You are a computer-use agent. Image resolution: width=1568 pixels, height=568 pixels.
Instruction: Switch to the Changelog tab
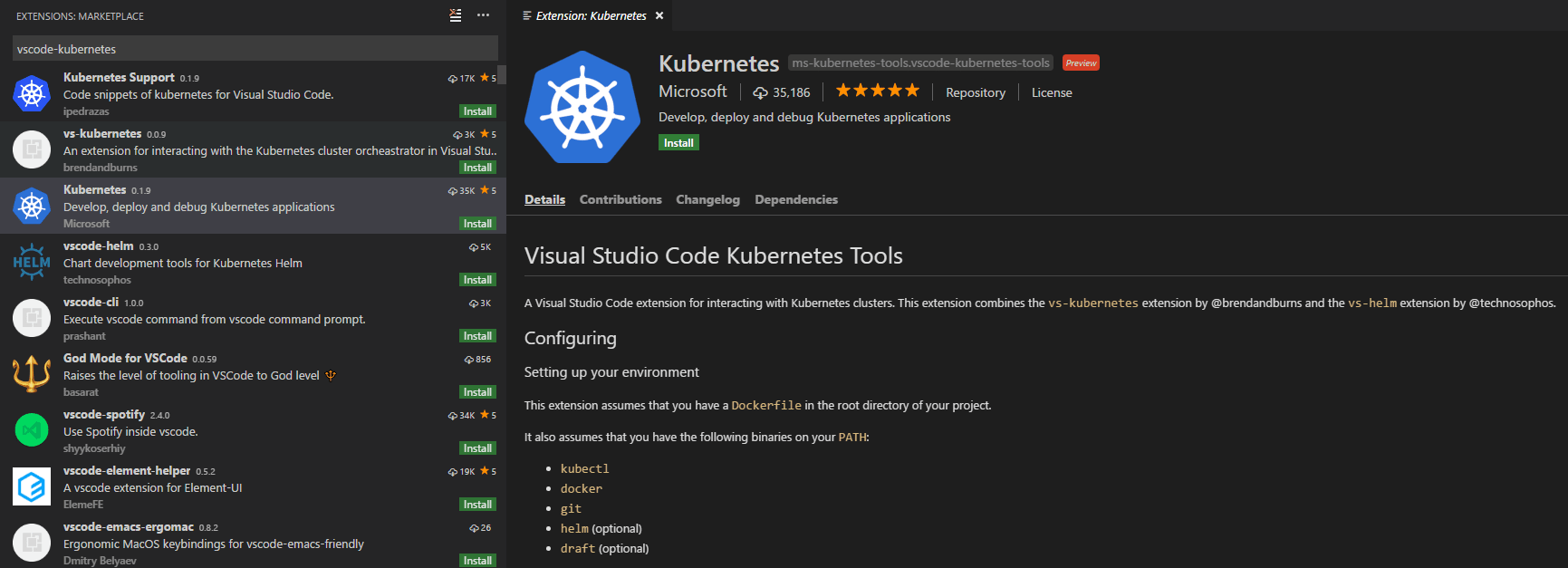tap(707, 199)
